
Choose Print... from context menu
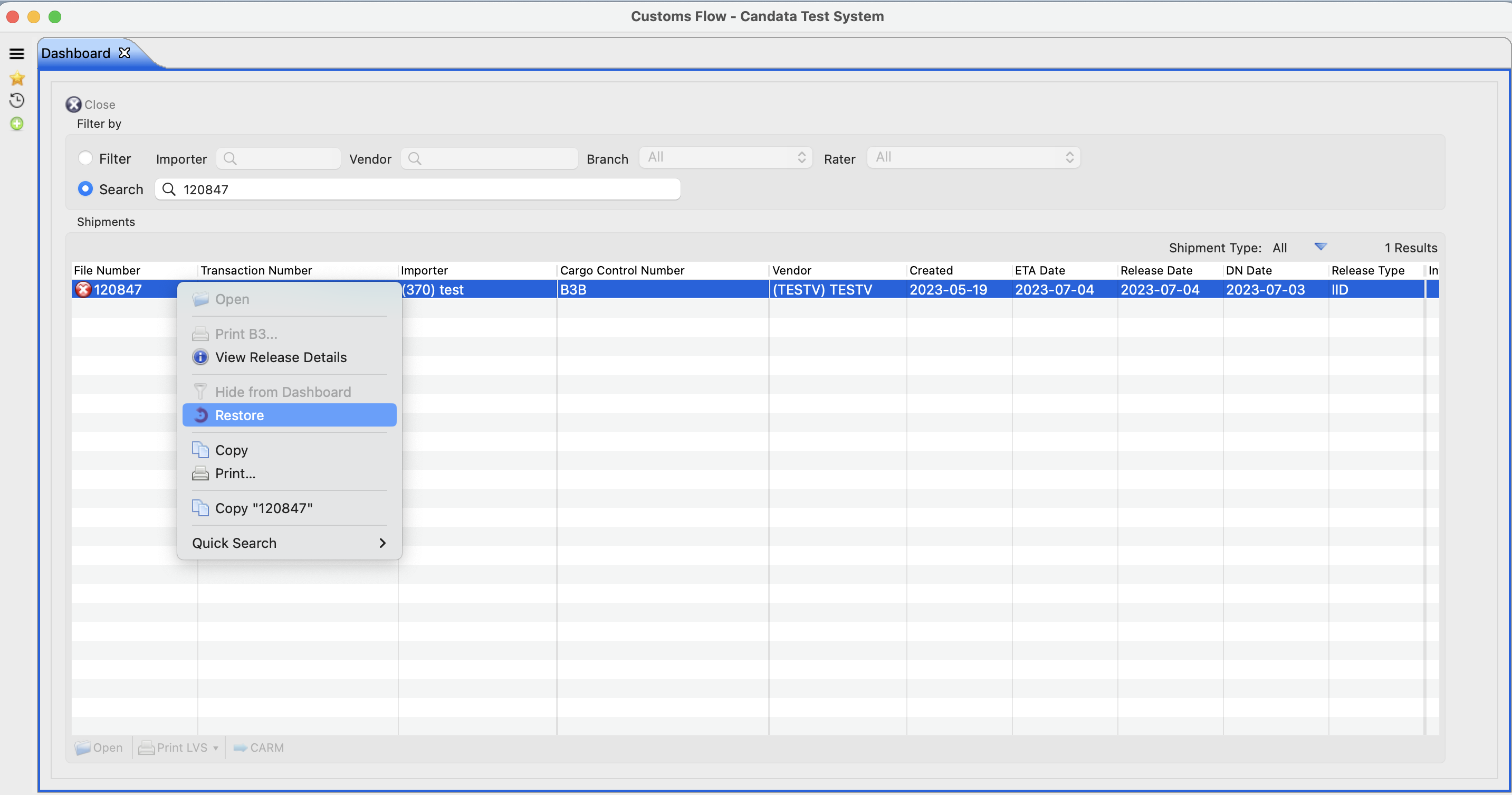(x=290, y=473)
